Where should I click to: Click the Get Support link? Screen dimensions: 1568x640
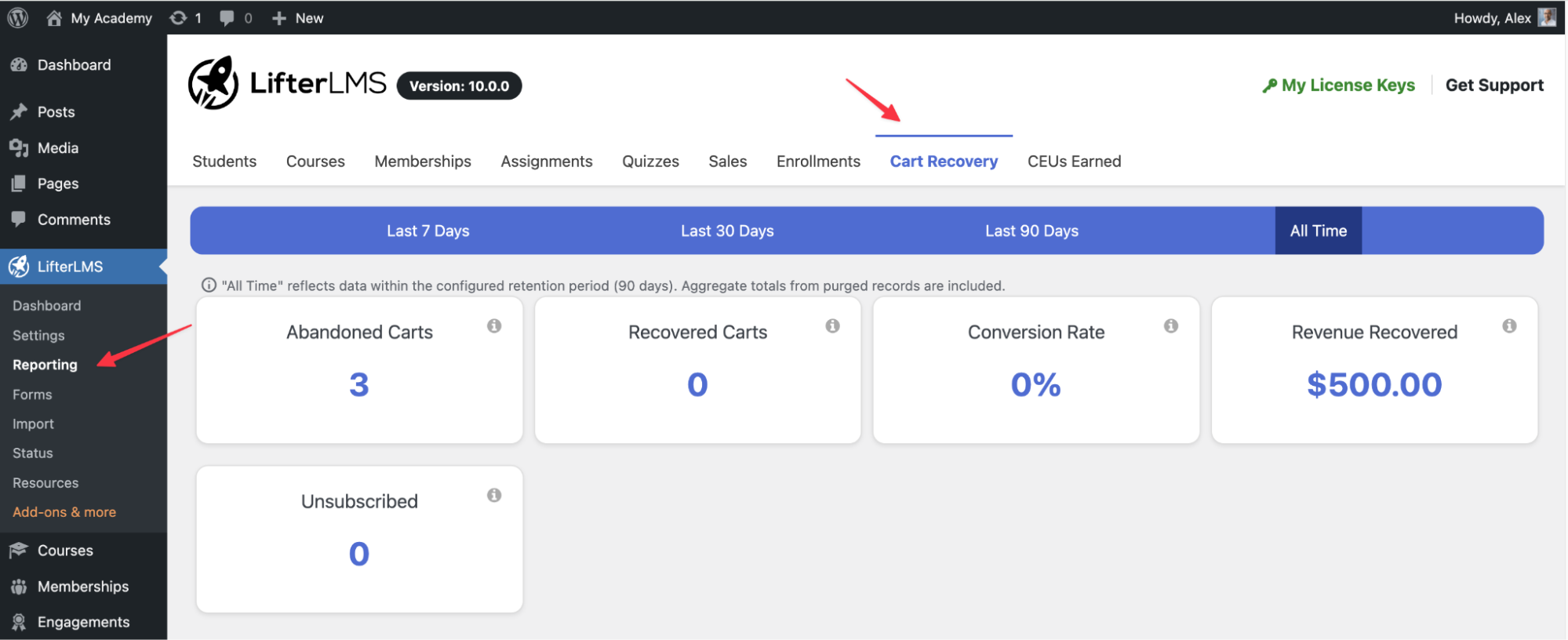1494,85
